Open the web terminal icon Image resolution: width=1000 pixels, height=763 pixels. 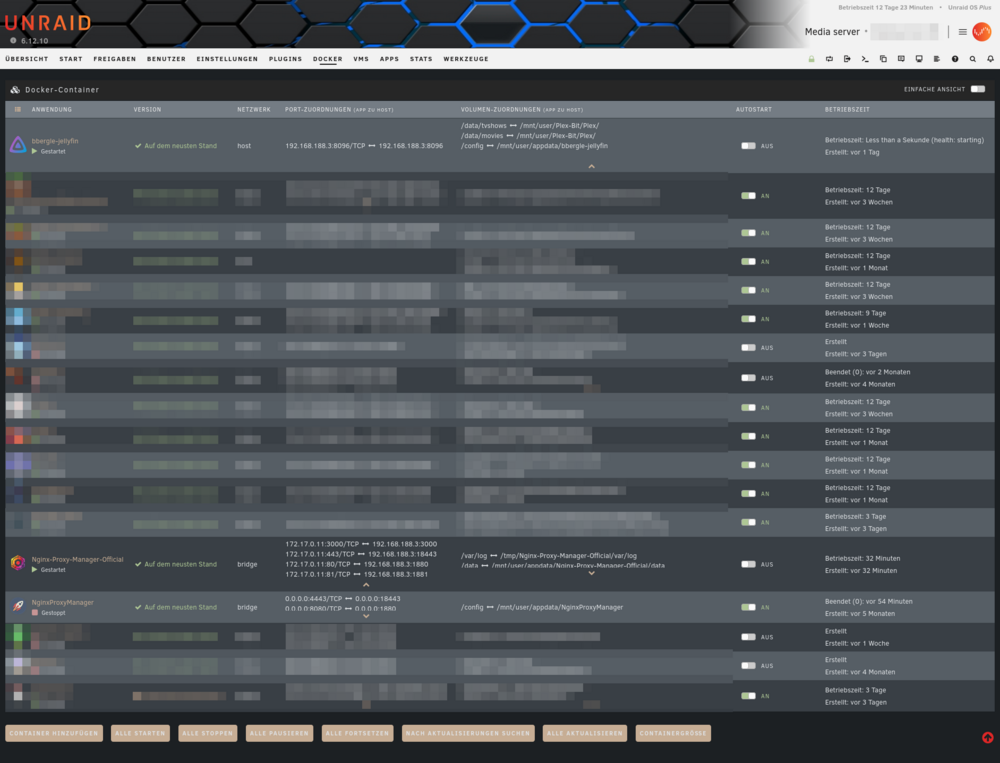[x=865, y=59]
